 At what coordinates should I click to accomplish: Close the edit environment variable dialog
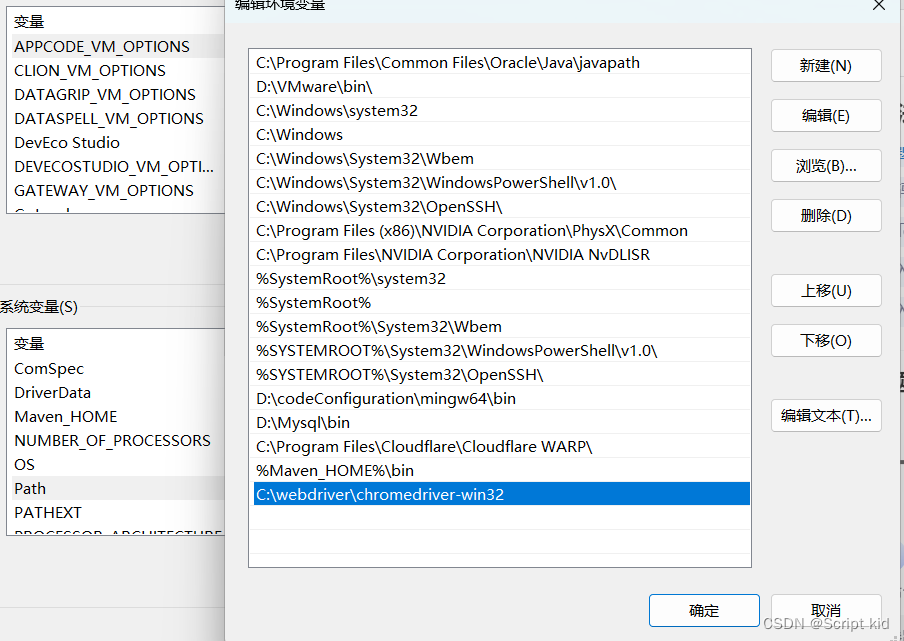pos(879,5)
